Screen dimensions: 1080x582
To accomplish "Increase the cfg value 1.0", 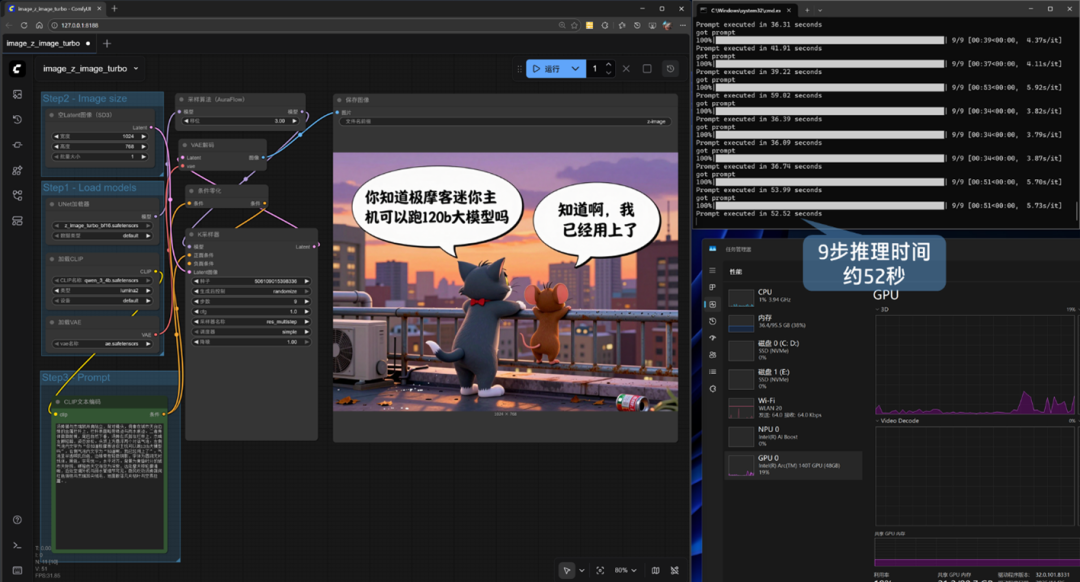I will [307, 311].
